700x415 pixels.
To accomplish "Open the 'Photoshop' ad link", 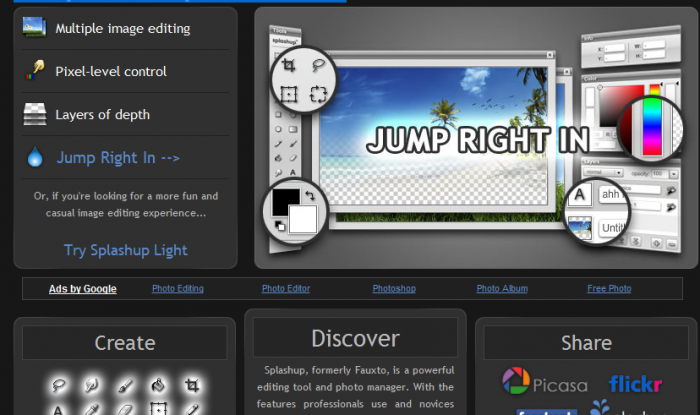I will pos(394,289).
